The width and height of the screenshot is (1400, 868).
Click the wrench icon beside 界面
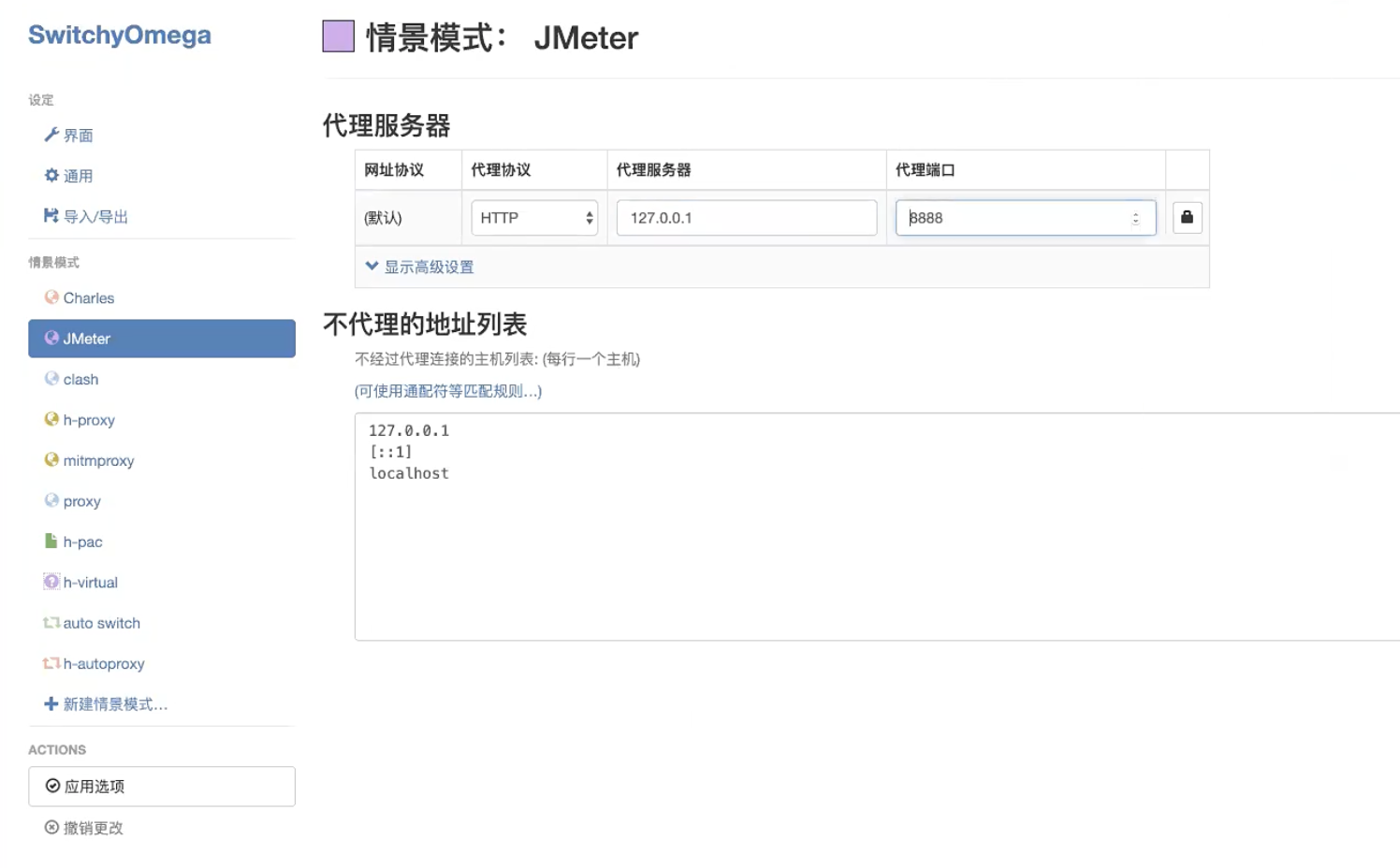tap(51, 135)
